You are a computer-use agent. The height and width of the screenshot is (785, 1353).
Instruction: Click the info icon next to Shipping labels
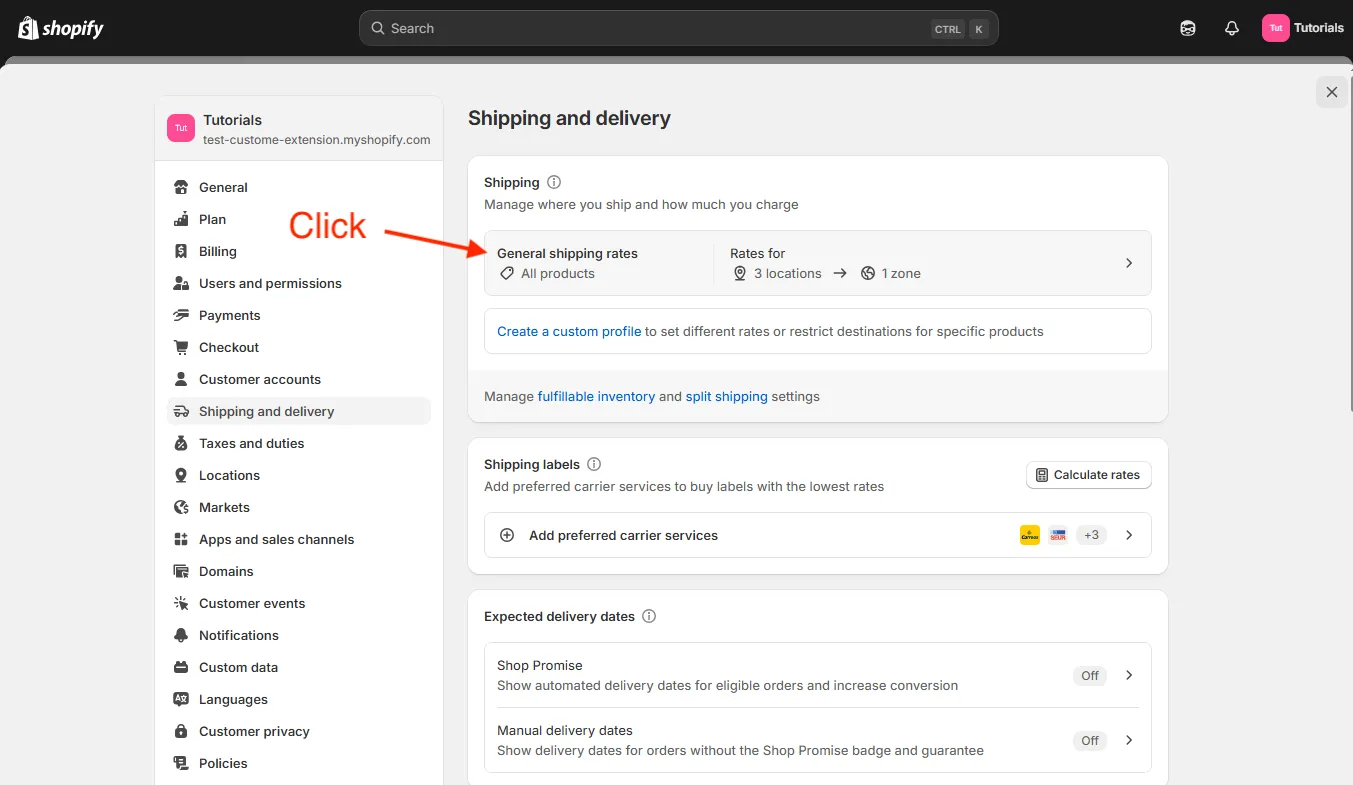[x=594, y=464]
